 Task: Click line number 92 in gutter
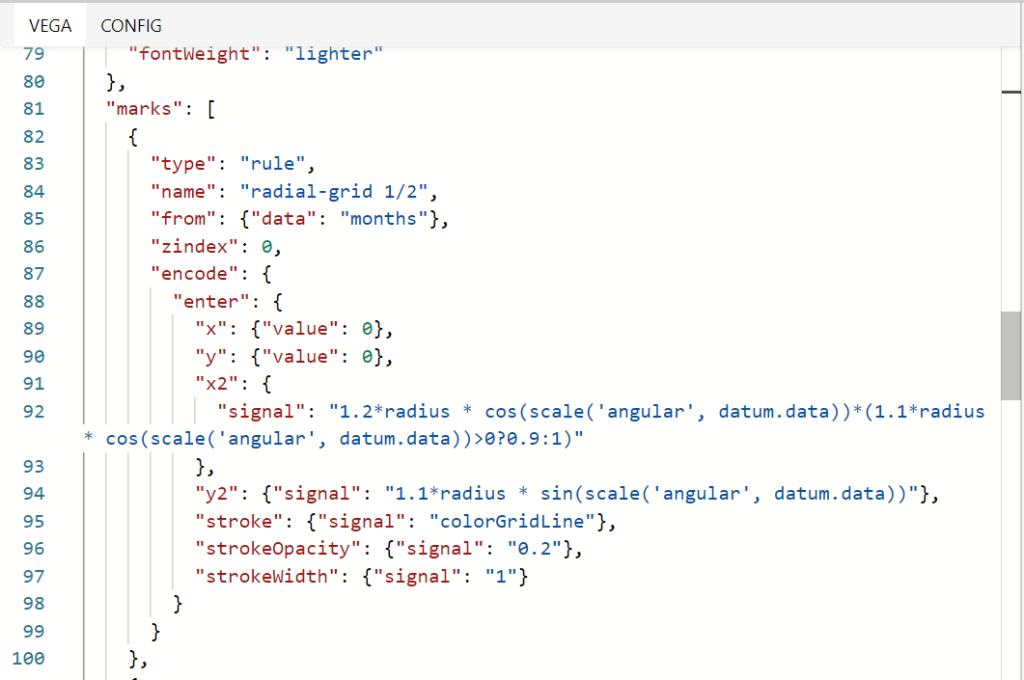[32, 411]
